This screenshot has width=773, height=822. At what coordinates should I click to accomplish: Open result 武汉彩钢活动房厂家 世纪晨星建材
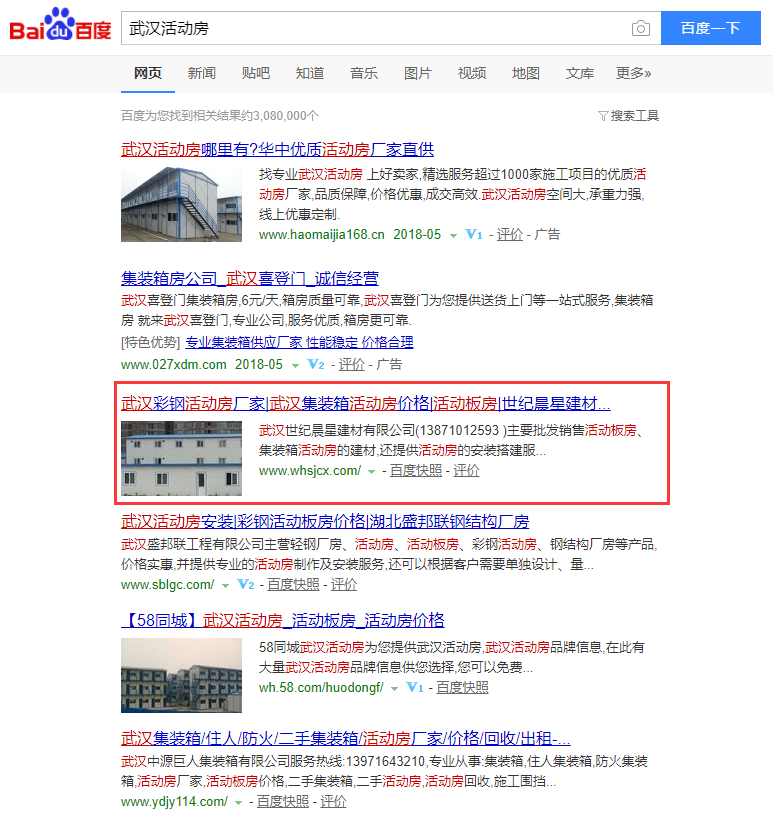[366, 404]
